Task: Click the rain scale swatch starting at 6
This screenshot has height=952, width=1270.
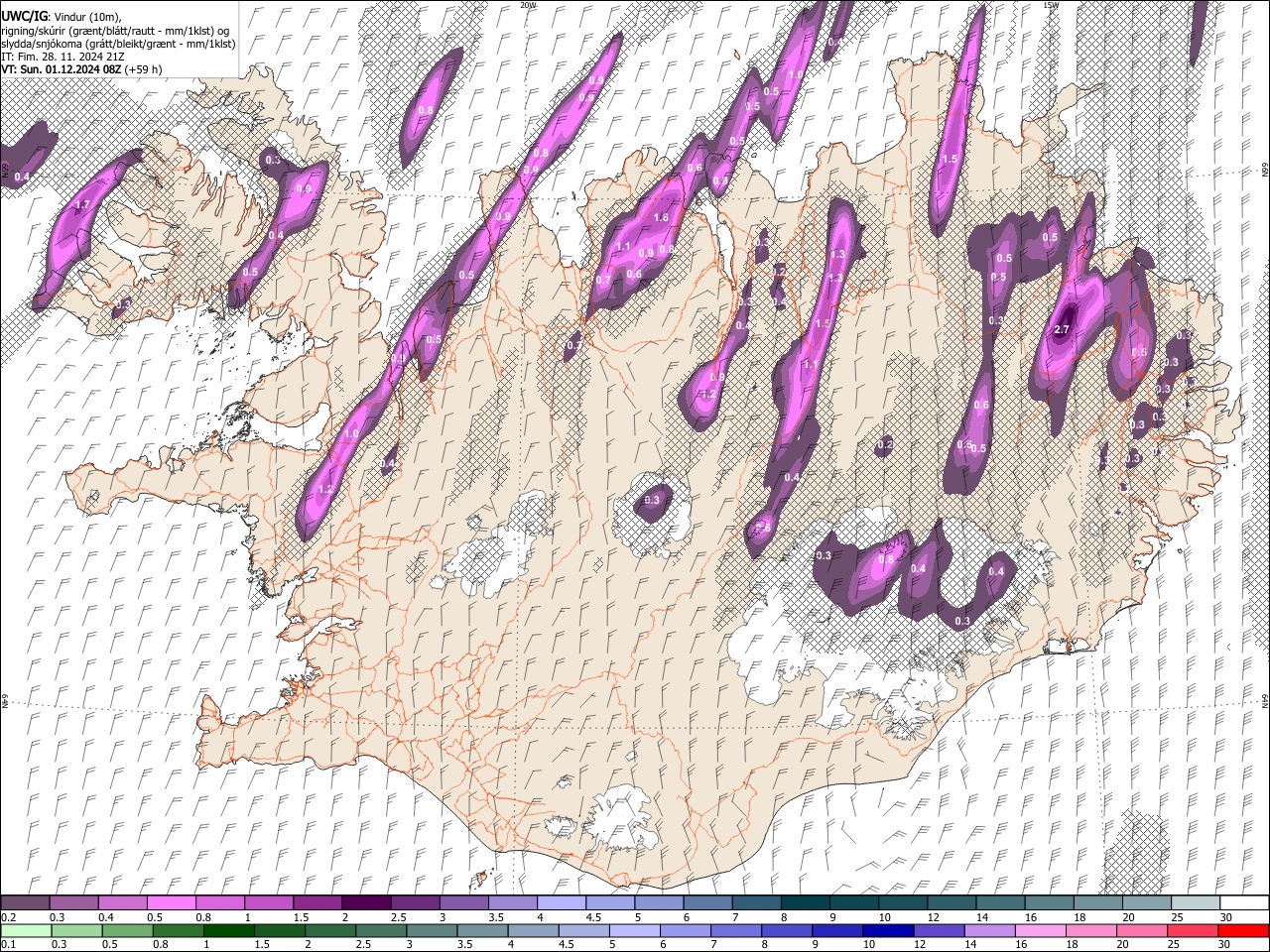Action: (684, 930)
